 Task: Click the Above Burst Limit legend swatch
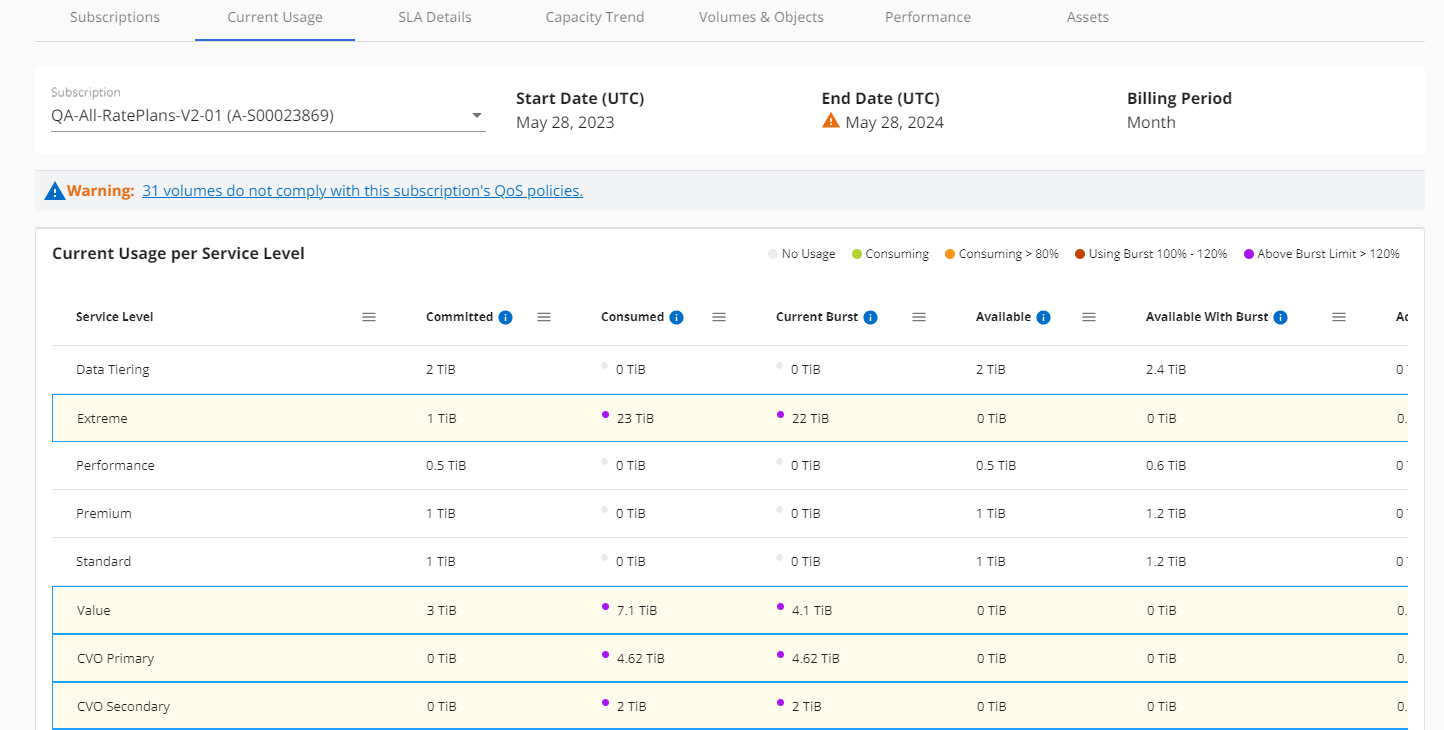(1247, 254)
